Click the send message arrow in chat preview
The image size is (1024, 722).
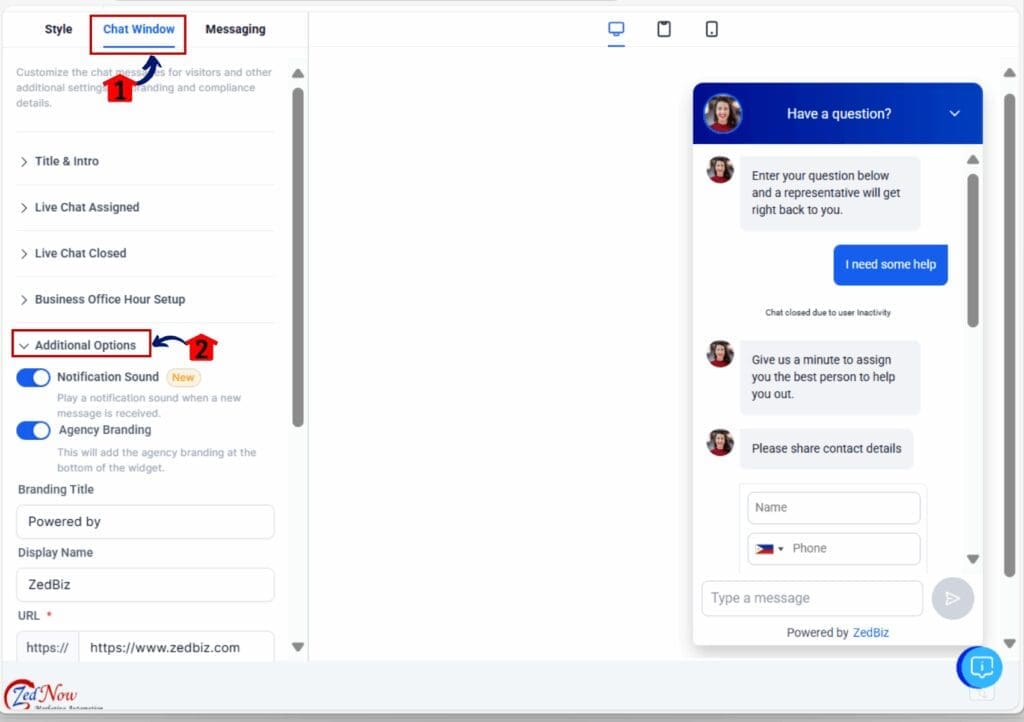pos(952,598)
